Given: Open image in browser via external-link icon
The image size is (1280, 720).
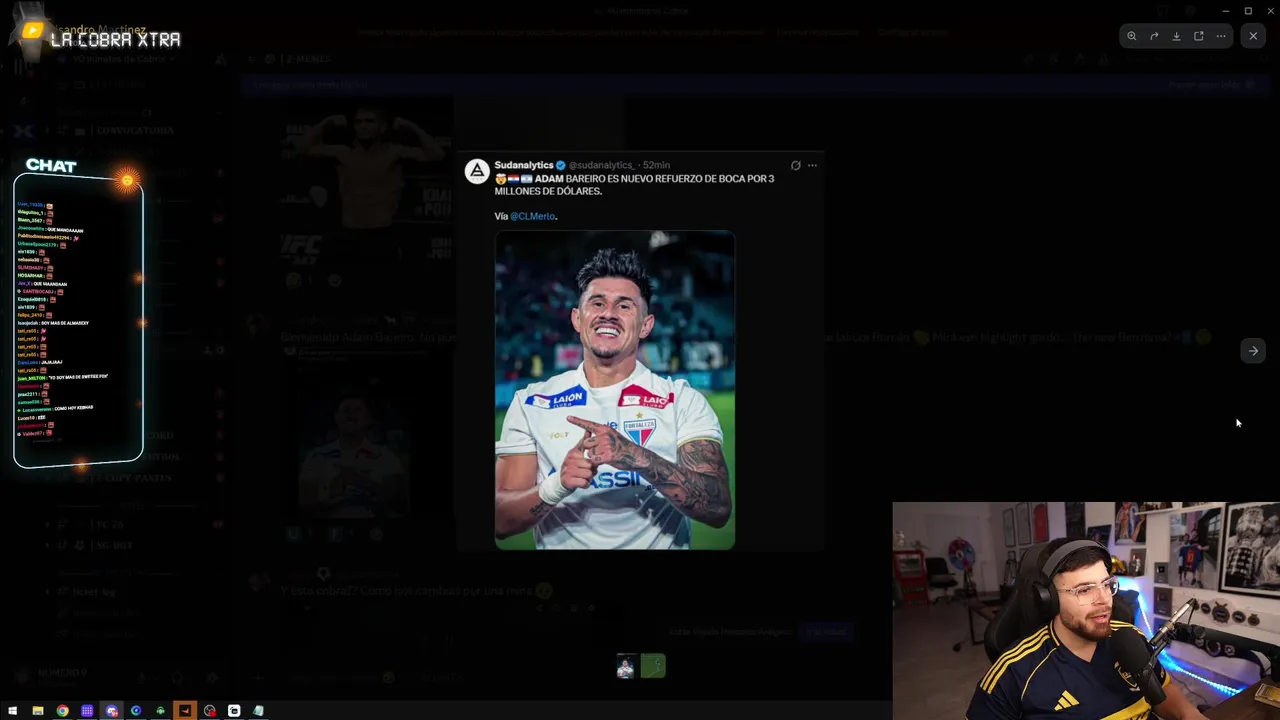Looking at the screenshot, I should pos(1198,36).
